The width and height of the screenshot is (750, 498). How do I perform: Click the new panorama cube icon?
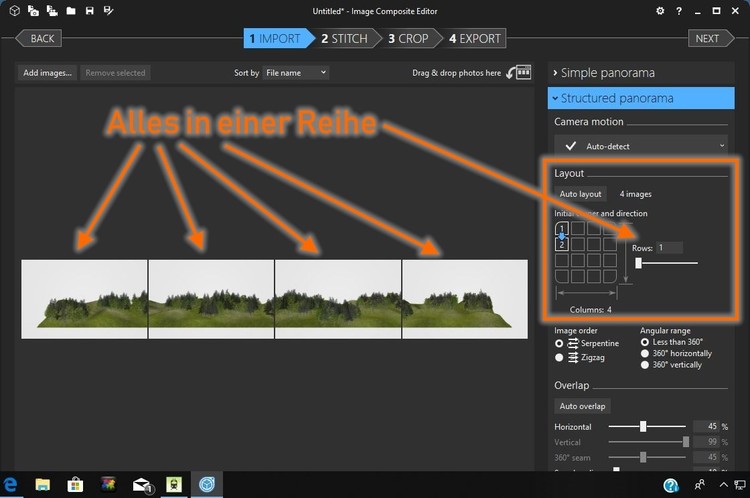point(15,11)
